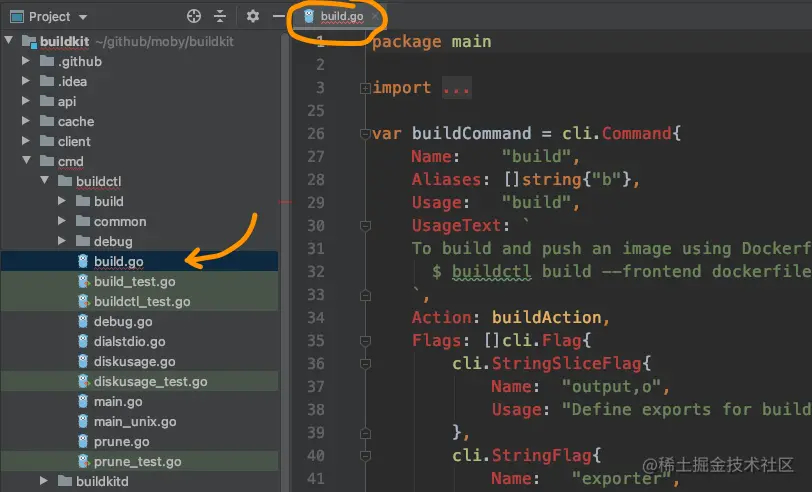
Task: Click the buildAction identifier on line 34
Action: tap(546, 317)
